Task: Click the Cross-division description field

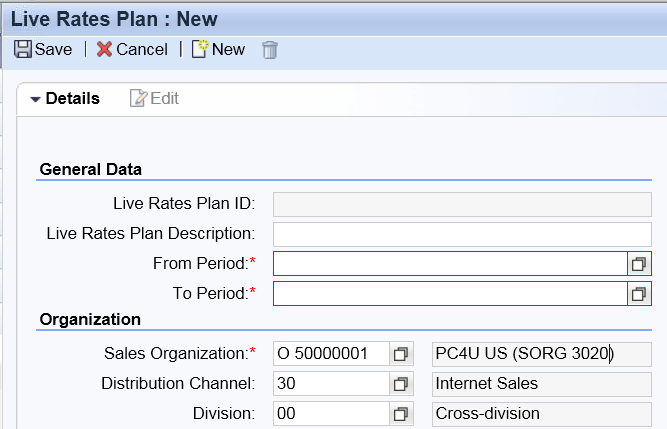Action: coord(542,414)
